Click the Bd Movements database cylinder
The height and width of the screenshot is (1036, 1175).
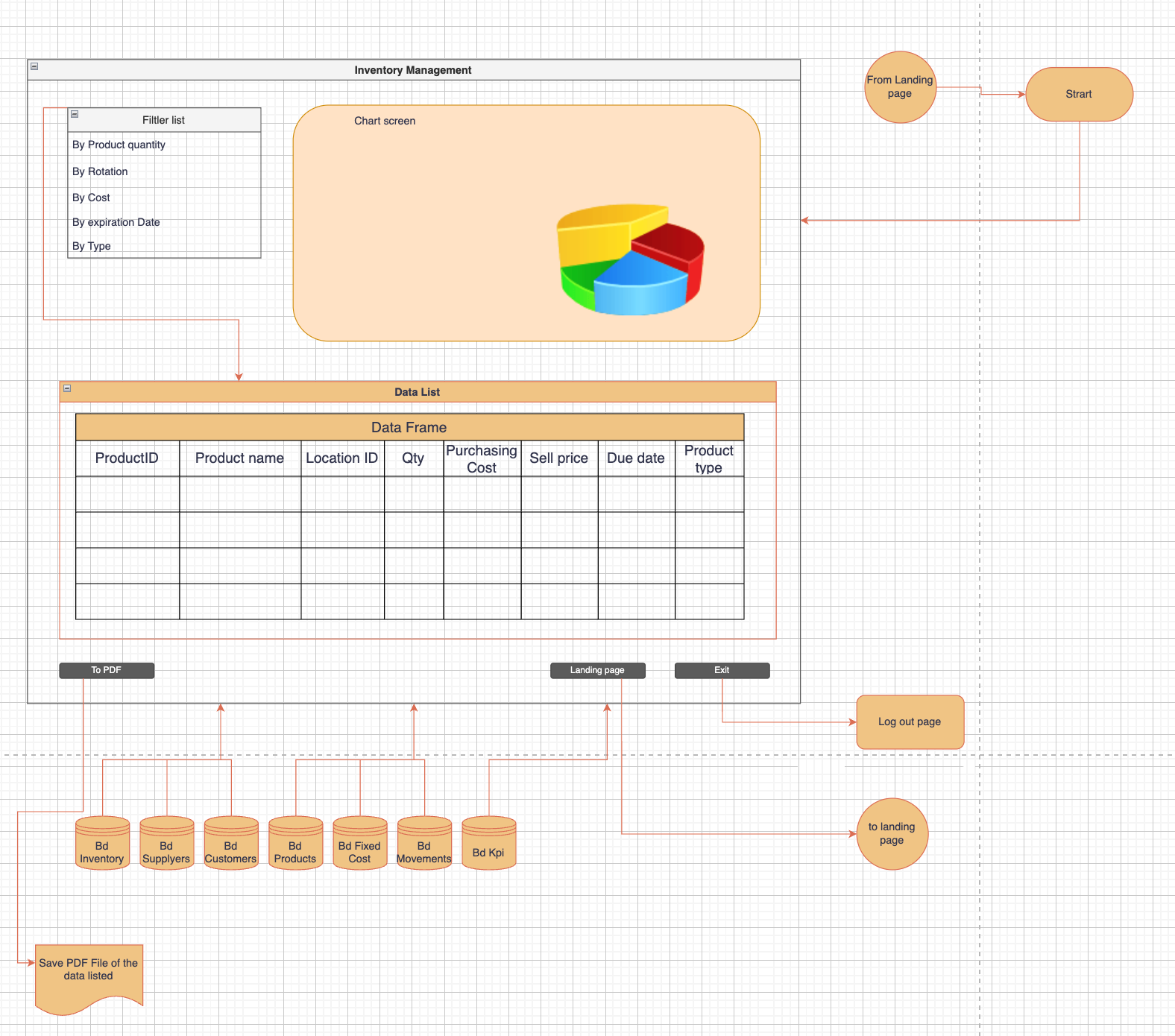pyautogui.click(x=424, y=844)
